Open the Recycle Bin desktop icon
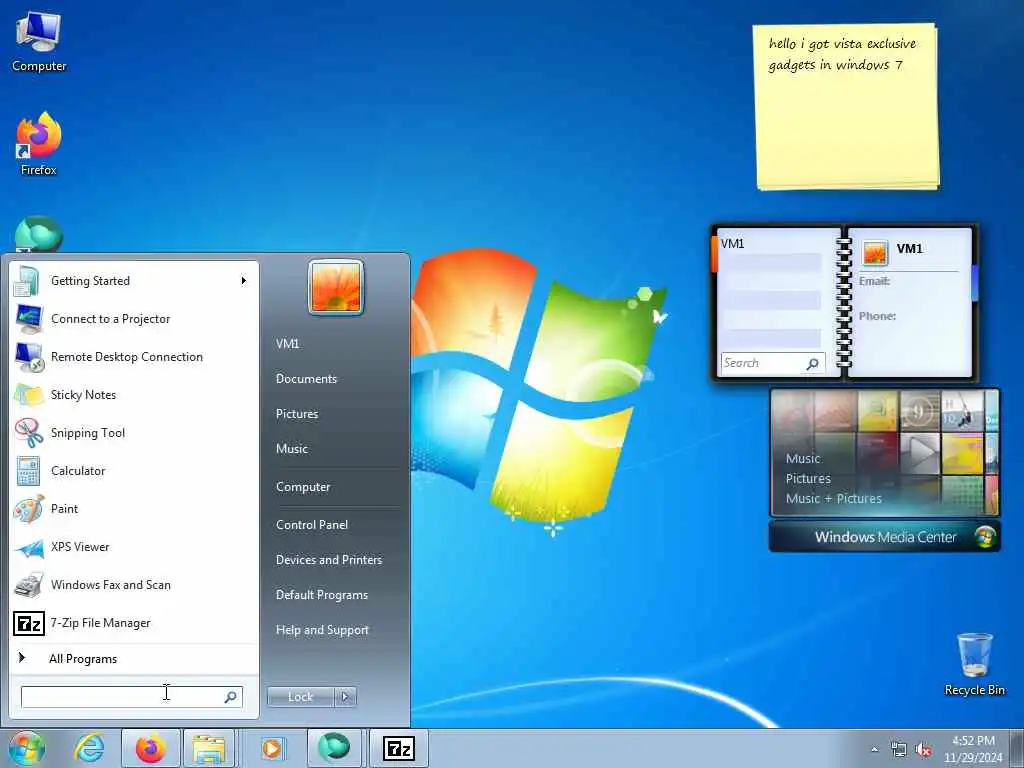The width and height of the screenshot is (1024, 768). [974, 664]
